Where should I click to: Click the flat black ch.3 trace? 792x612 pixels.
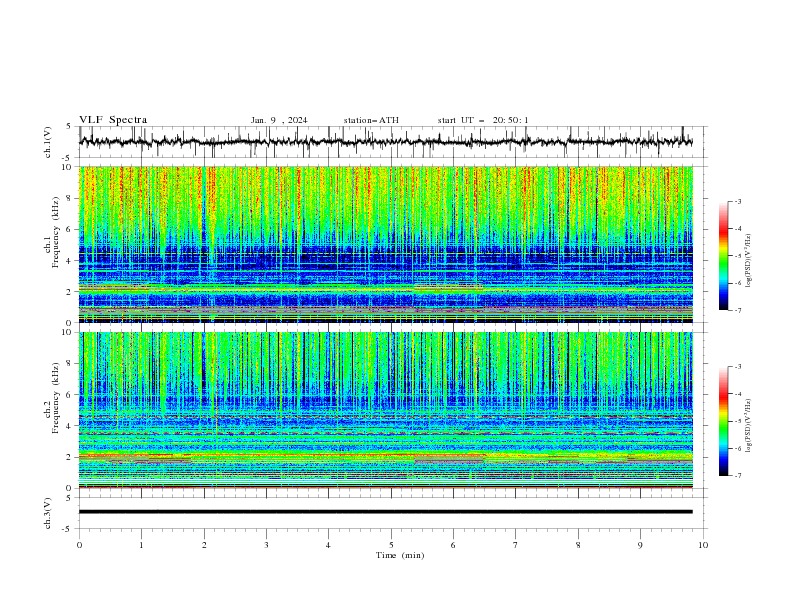coord(385,512)
